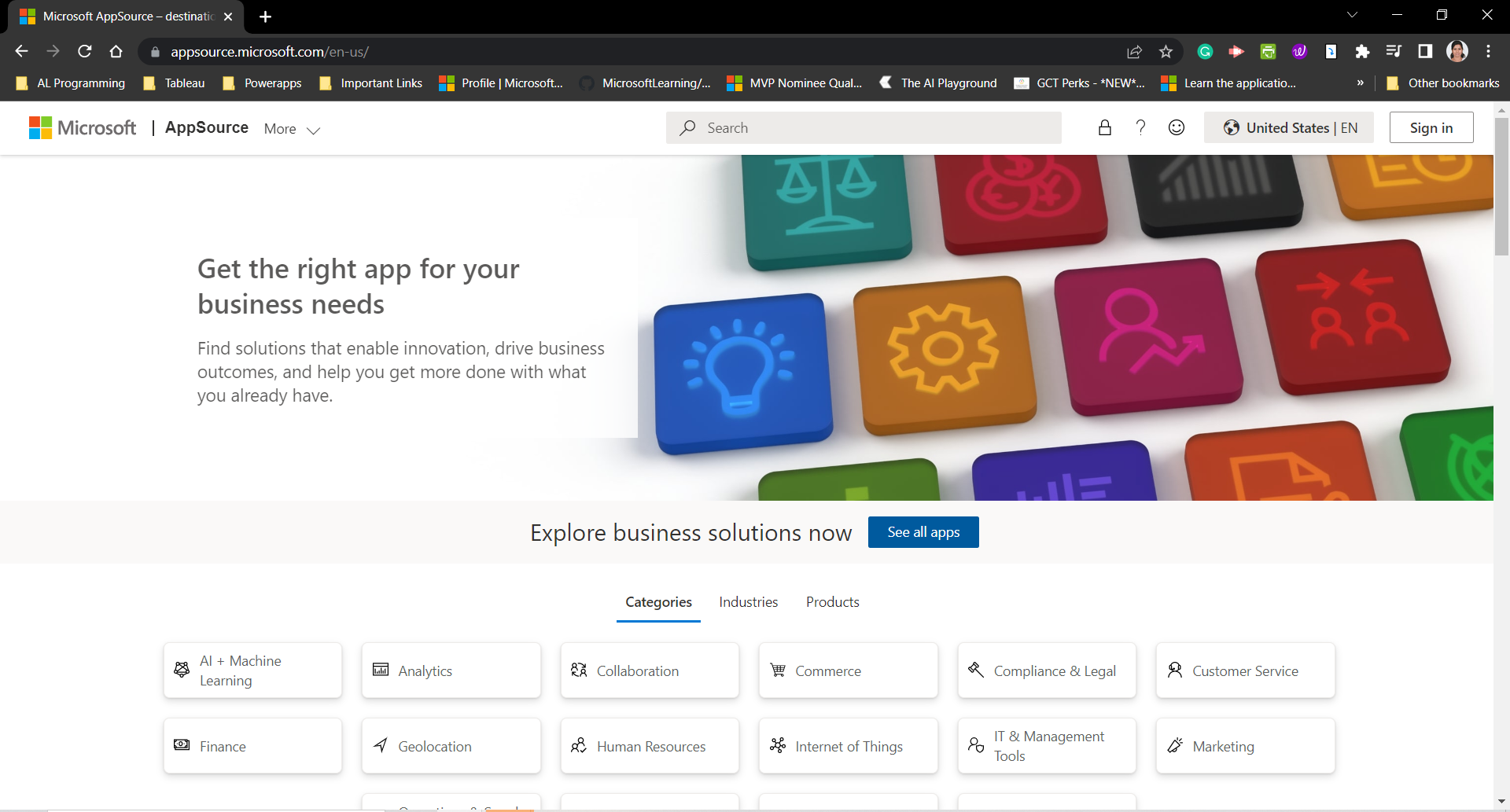Click the orange gear app tile
The width and height of the screenshot is (1510, 812).
[945, 355]
